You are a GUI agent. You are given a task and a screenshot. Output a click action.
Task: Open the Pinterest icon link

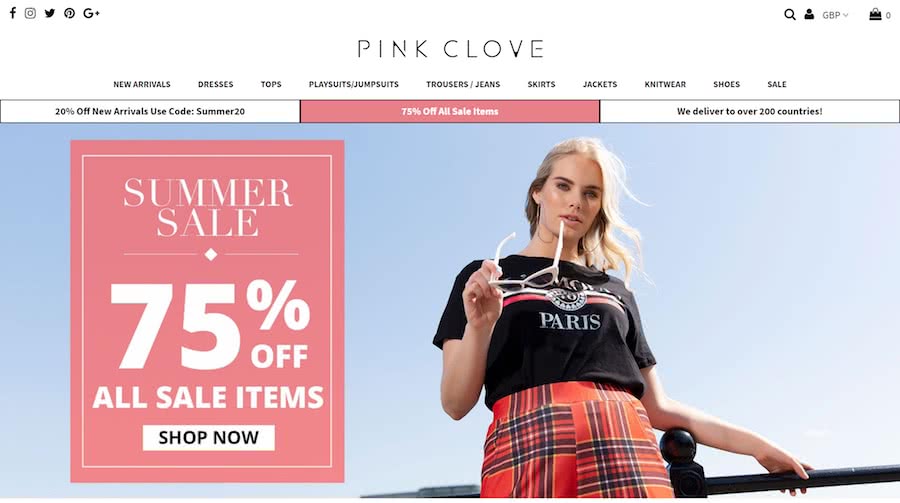click(69, 13)
